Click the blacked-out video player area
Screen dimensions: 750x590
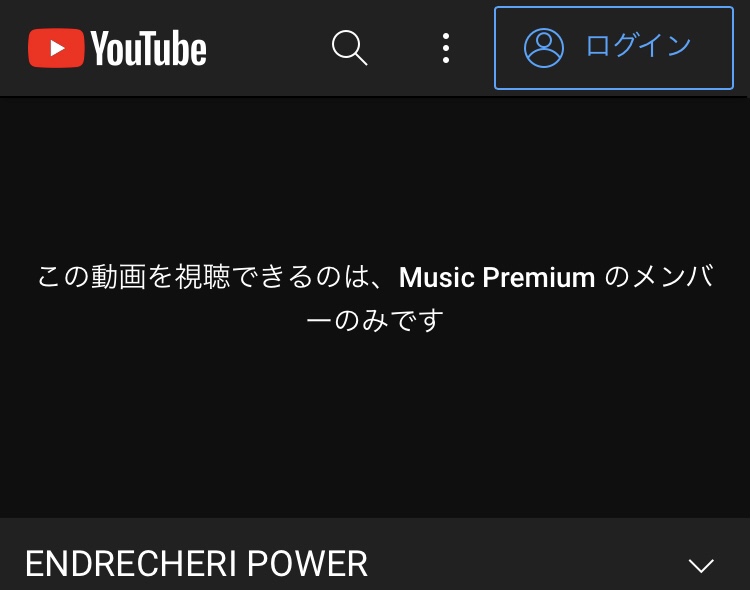[375, 307]
